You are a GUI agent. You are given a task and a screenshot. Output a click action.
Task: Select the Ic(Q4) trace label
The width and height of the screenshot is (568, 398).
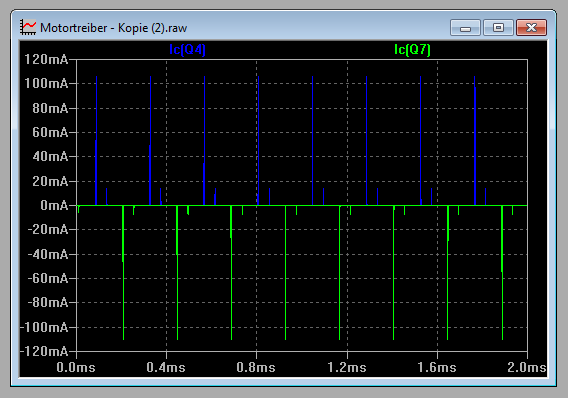(x=187, y=50)
